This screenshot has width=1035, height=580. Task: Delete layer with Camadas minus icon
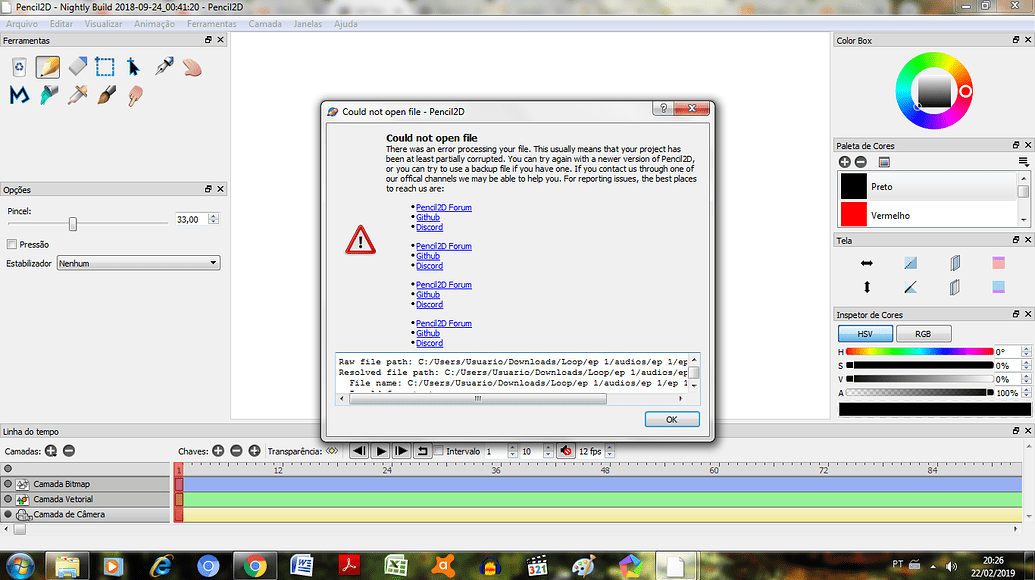pyautogui.click(x=69, y=451)
